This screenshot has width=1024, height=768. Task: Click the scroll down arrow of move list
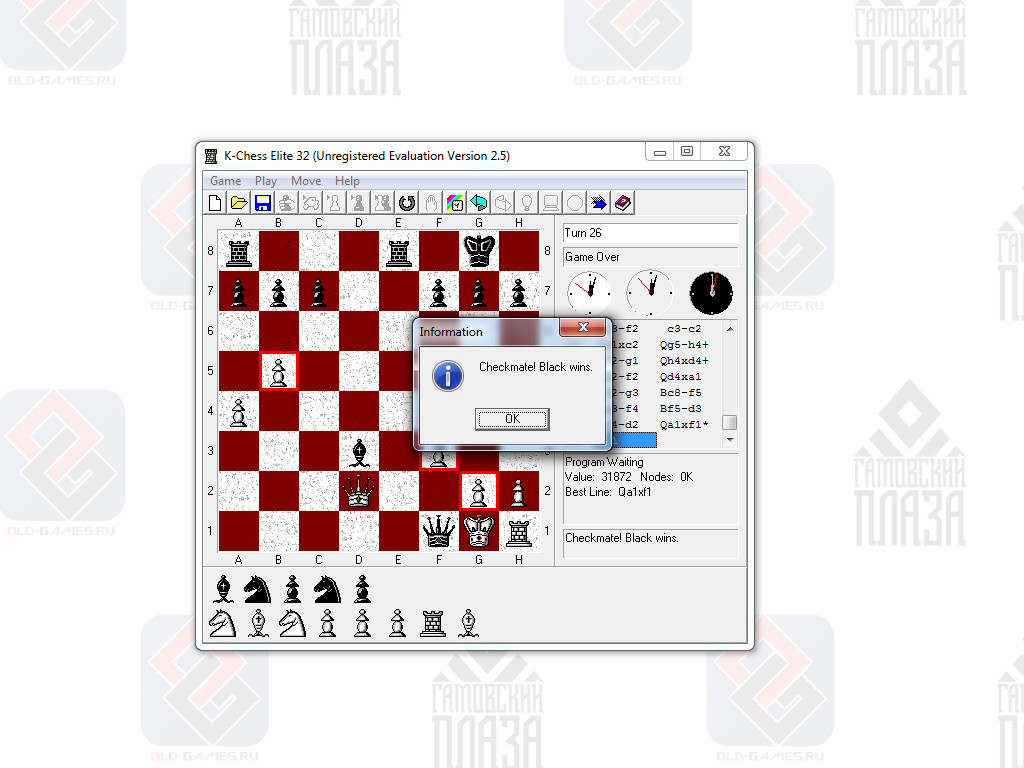point(730,440)
